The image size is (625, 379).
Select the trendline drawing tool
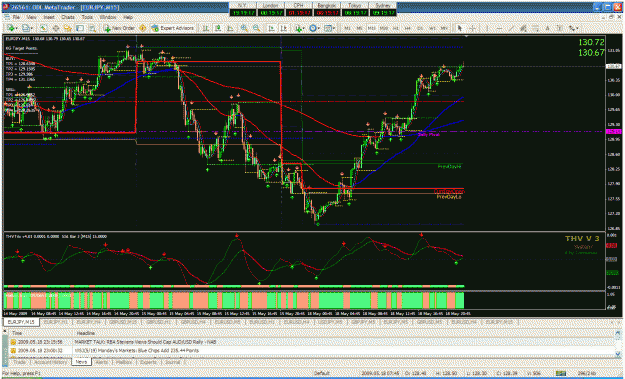(511, 28)
